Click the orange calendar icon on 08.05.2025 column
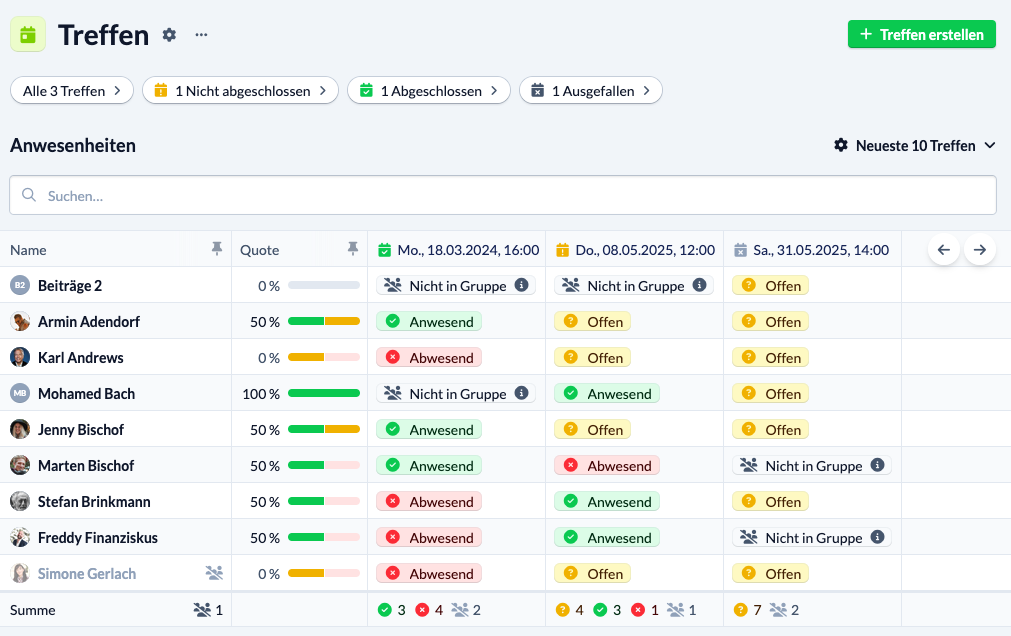Viewport: 1011px width, 636px height. click(562, 250)
